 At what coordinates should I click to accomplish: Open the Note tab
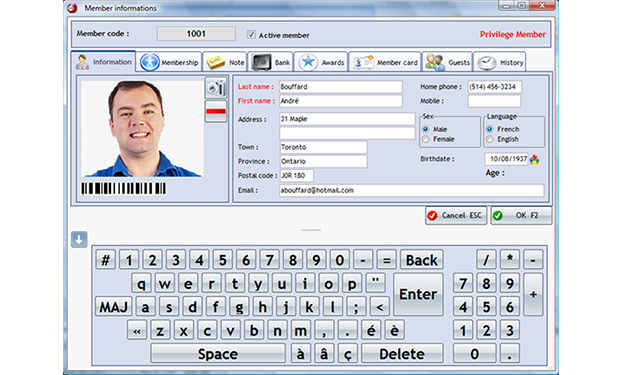coord(225,62)
